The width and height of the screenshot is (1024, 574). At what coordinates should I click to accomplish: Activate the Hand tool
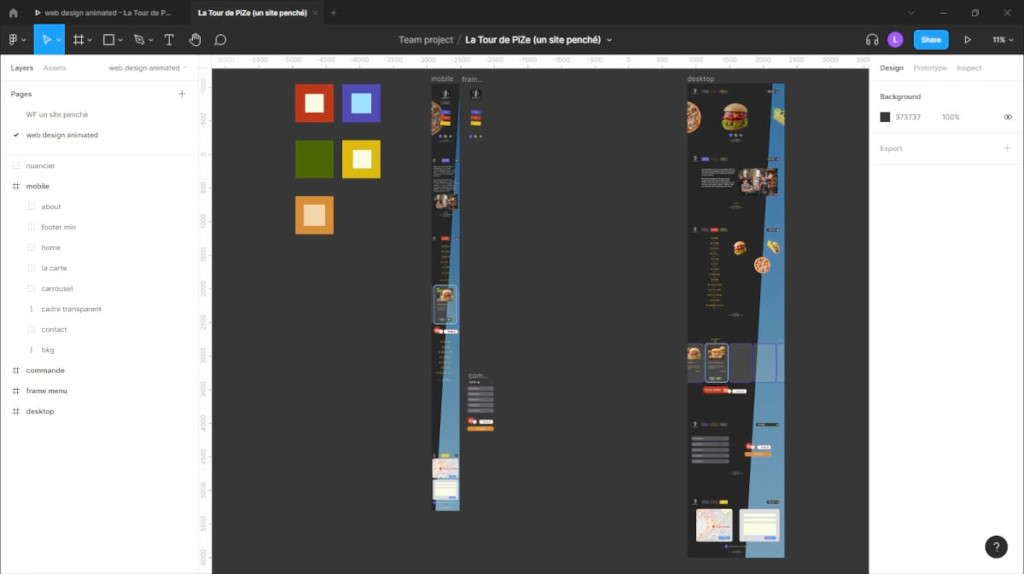click(x=195, y=40)
